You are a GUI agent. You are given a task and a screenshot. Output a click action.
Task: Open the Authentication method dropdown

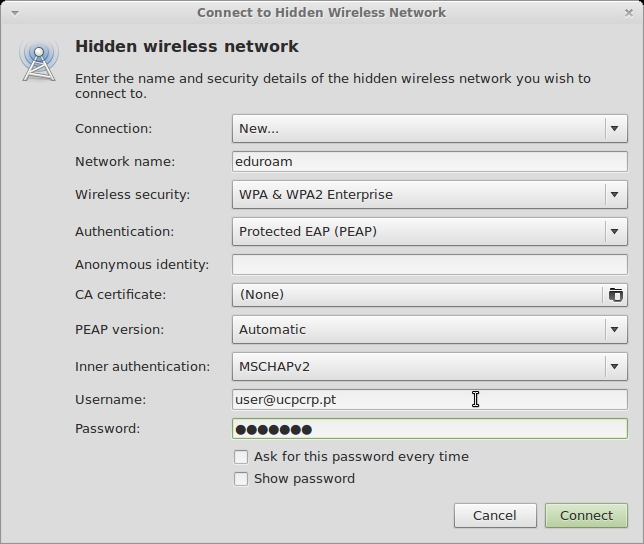tap(429, 232)
